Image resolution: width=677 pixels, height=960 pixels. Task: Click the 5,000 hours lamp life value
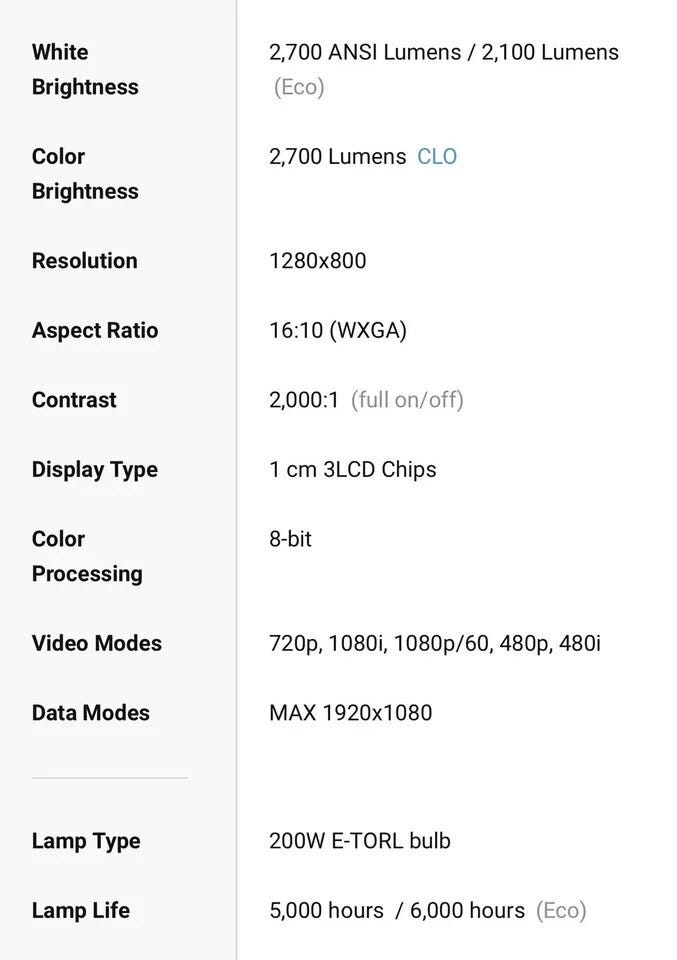pyautogui.click(x=326, y=911)
